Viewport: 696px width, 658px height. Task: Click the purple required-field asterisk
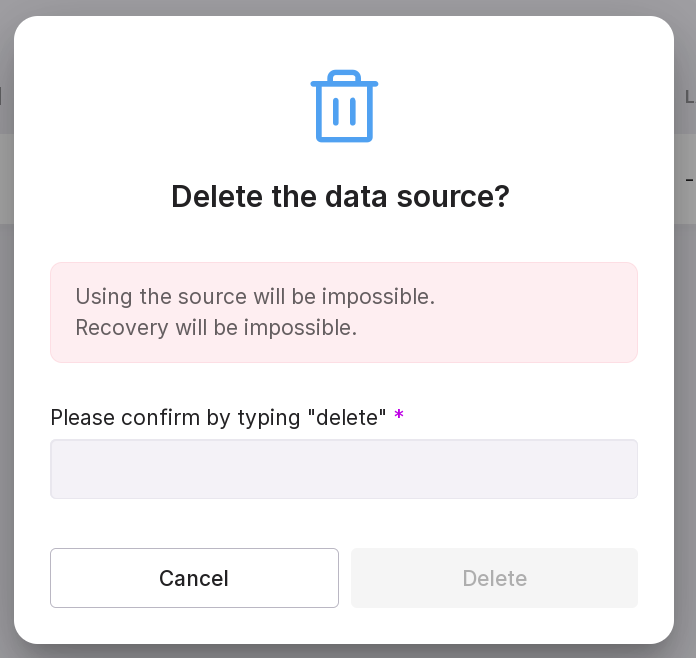[399, 416]
